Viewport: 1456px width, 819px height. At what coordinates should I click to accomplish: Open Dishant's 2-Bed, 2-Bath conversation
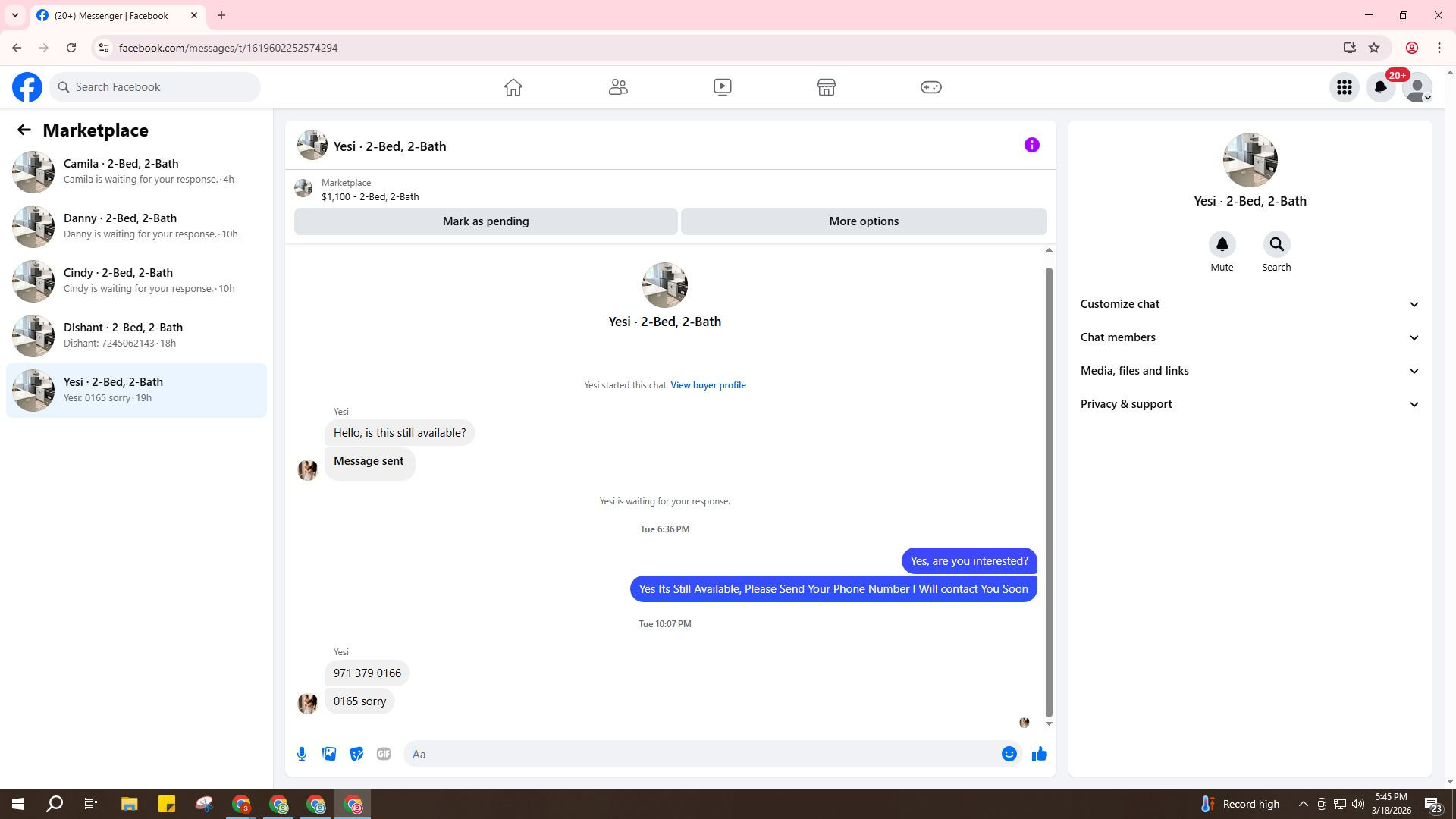point(136,335)
